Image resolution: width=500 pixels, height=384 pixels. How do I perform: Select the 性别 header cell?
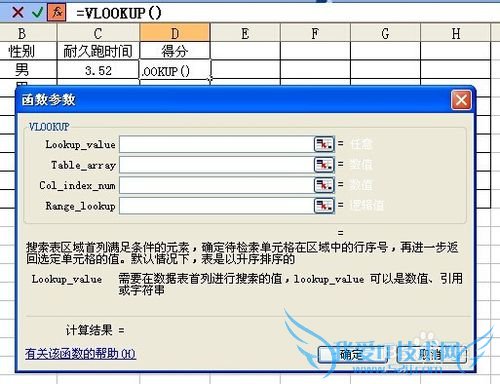tap(28, 51)
